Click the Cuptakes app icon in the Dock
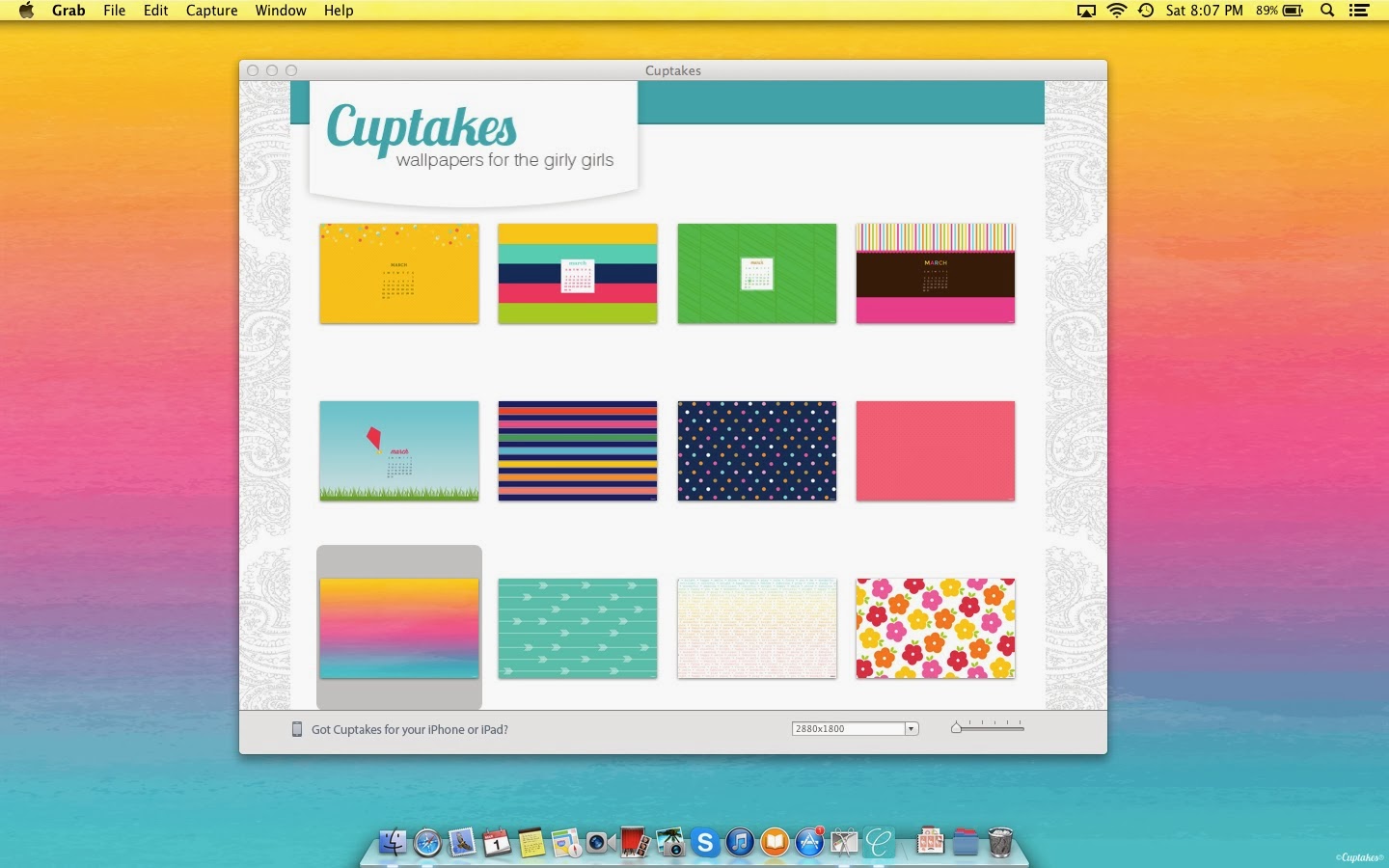 [879, 843]
